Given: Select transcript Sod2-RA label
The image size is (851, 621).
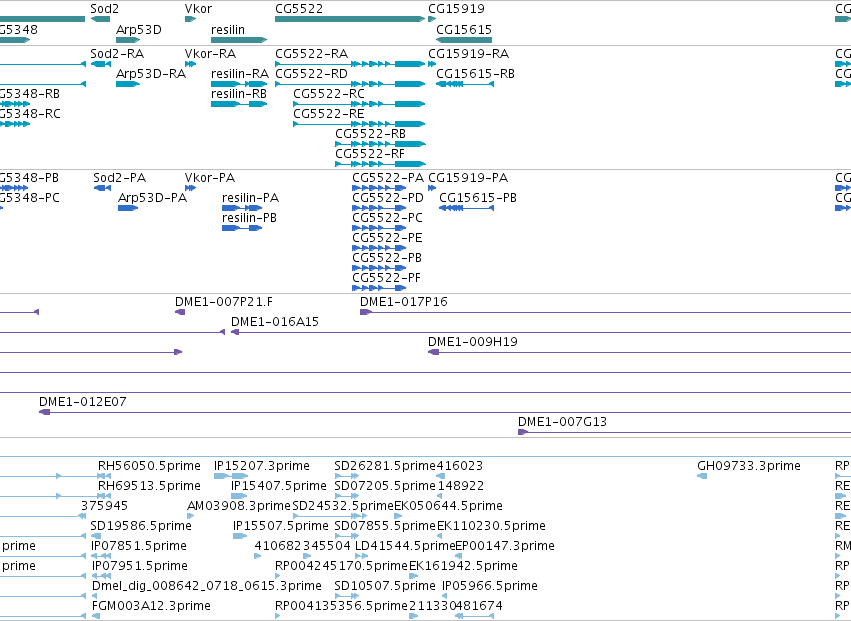Looking at the screenshot, I should (x=117, y=54).
